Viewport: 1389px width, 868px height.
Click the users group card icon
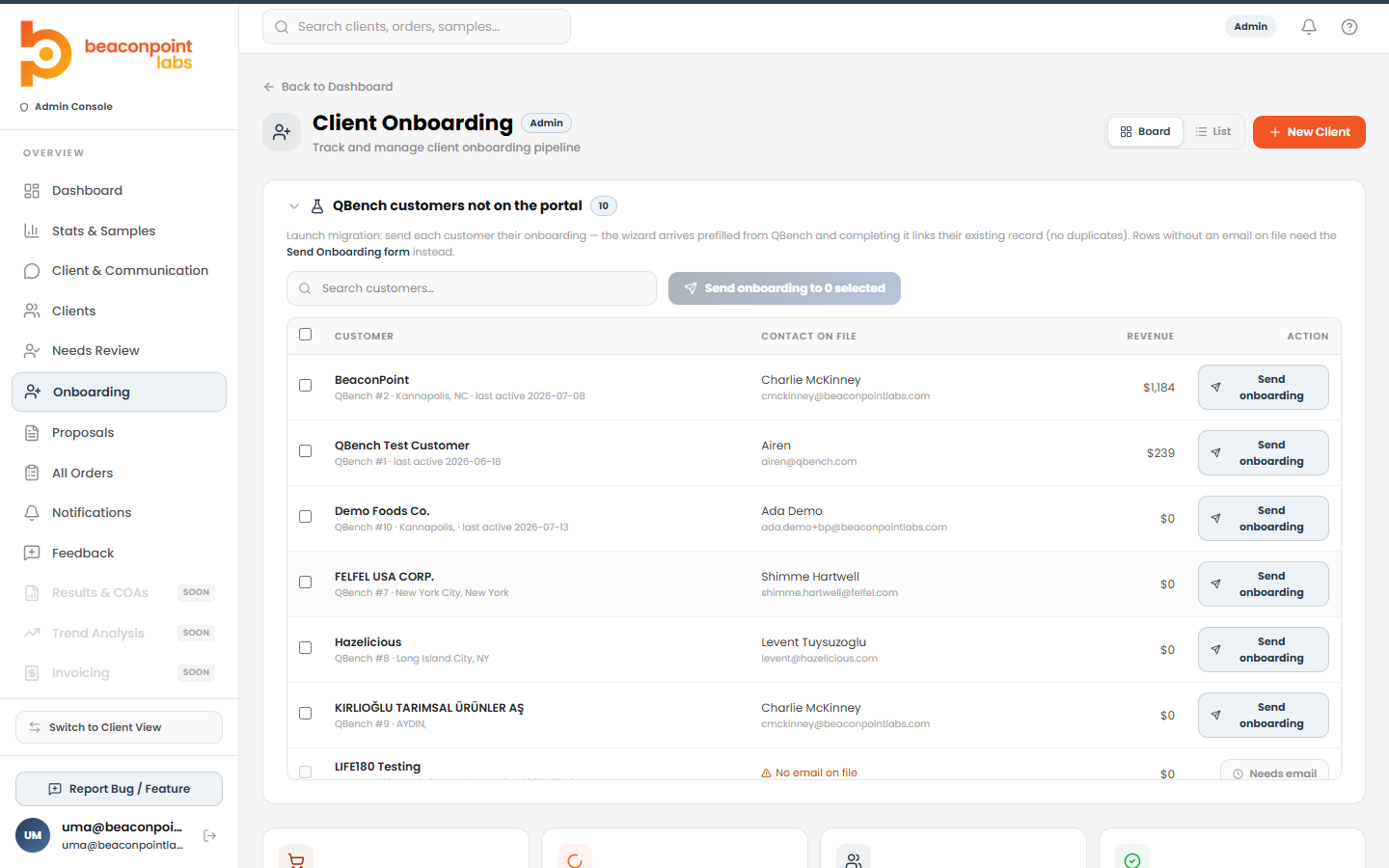pos(854,859)
